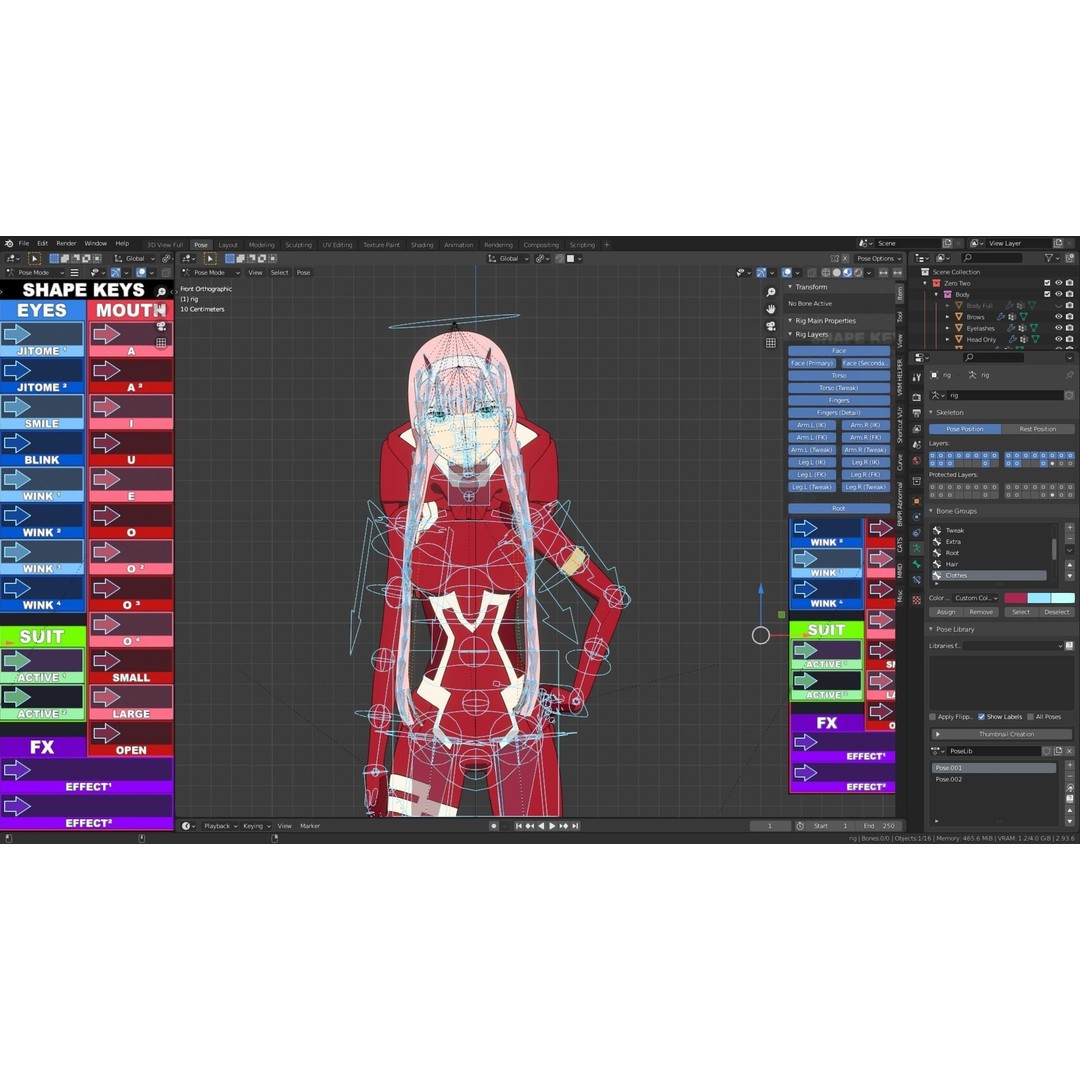Open the Armature data properties tab
Screen dimensions: 1080x1080
pos(917,548)
